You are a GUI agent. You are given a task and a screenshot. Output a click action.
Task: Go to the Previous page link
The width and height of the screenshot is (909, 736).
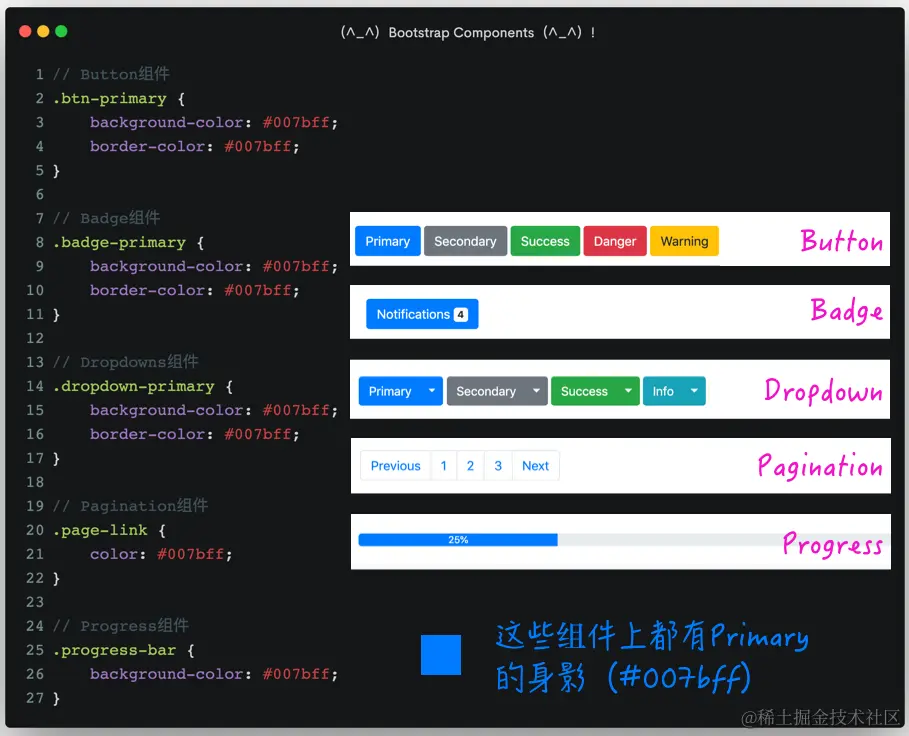396,465
